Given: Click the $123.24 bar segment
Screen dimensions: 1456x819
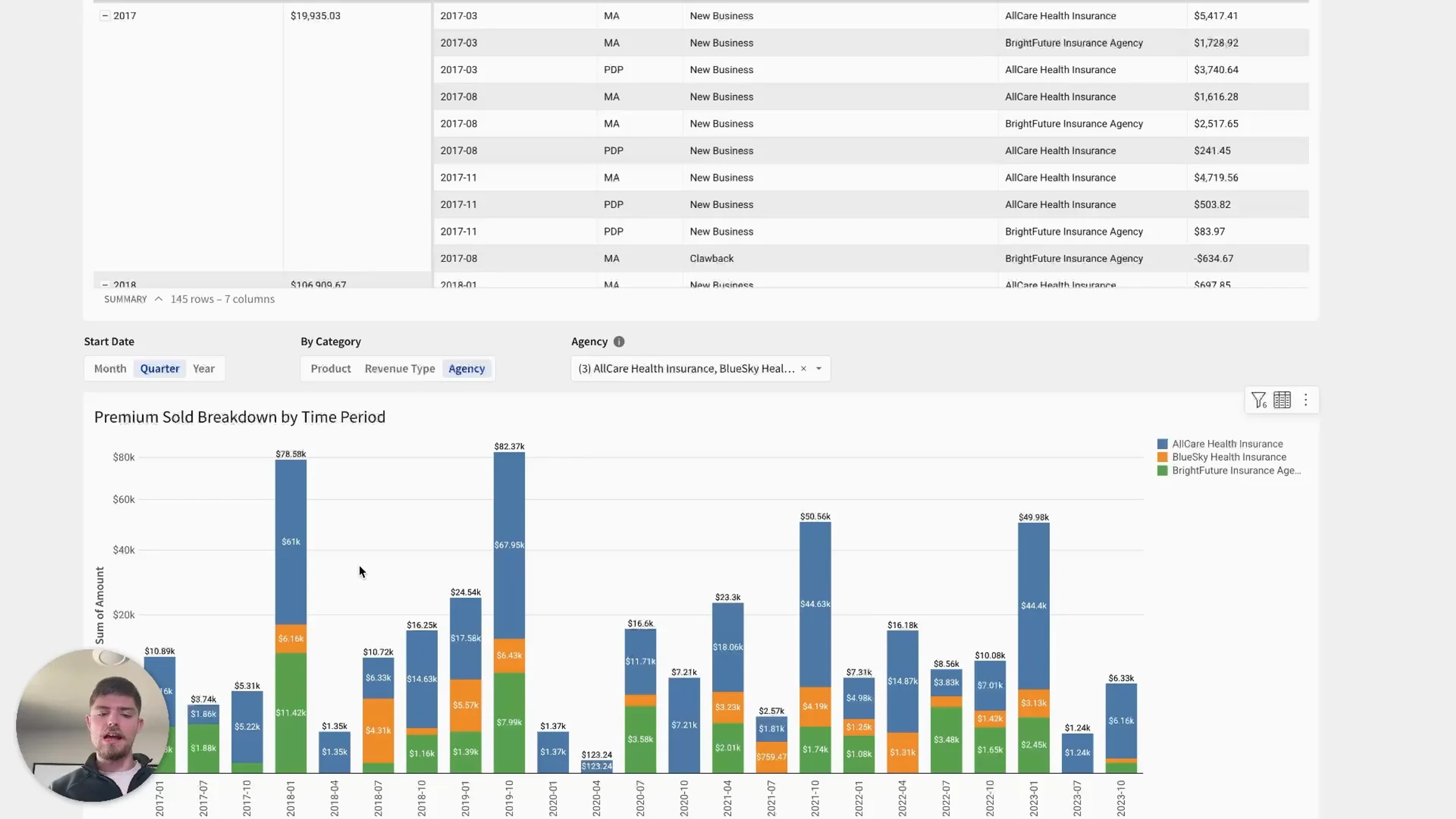Looking at the screenshot, I should tap(596, 766).
